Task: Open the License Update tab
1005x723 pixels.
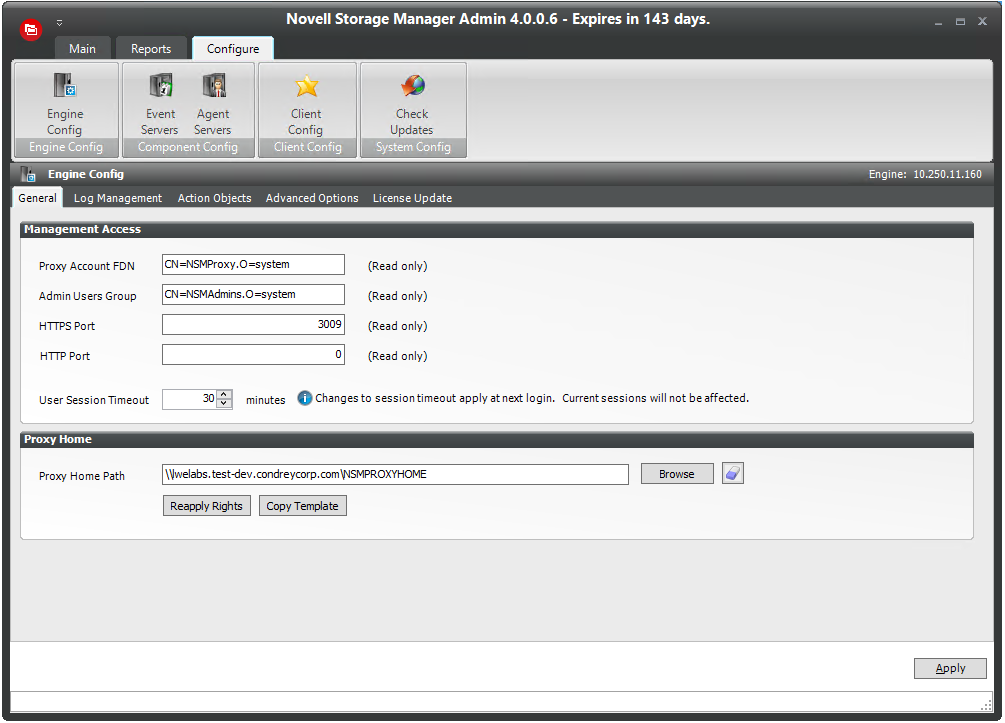Action: 413,198
